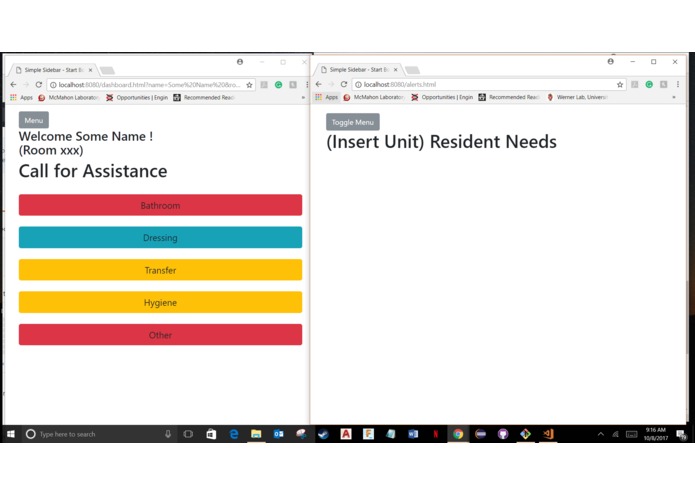695x494 pixels.
Task: Click the red Other button
Action: (x=160, y=335)
